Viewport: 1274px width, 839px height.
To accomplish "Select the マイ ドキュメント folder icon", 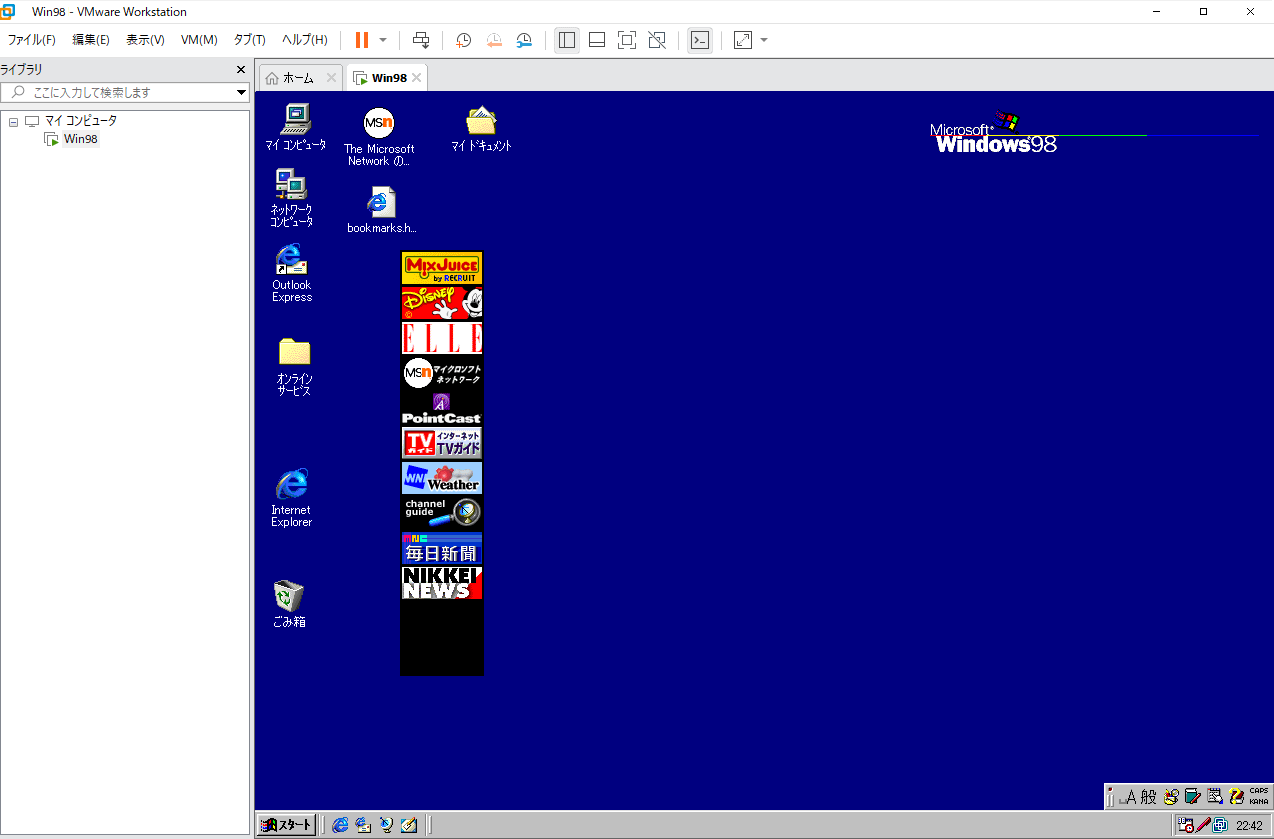I will click(x=481, y=129).
